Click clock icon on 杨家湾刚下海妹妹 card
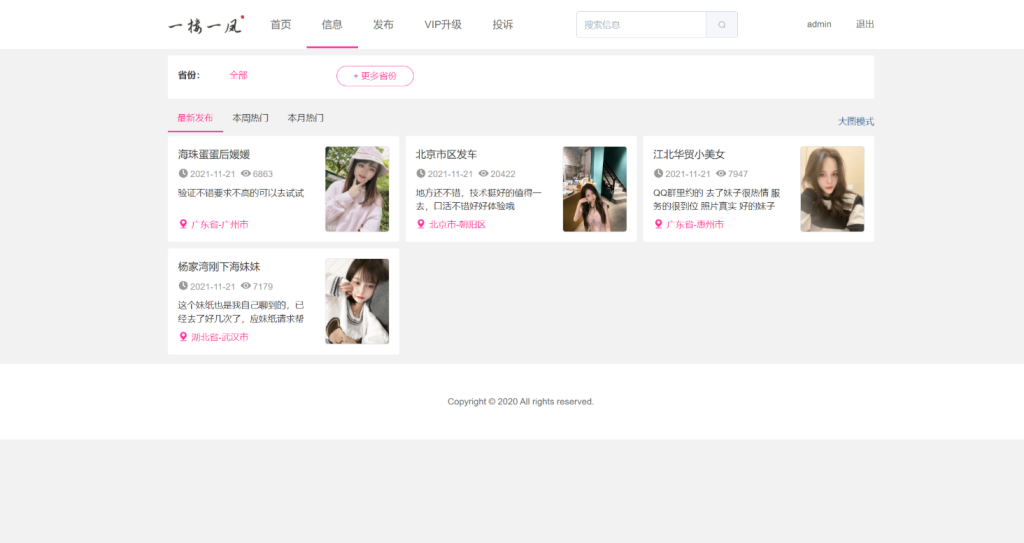 pyautogui.click(x=183, y=286)
